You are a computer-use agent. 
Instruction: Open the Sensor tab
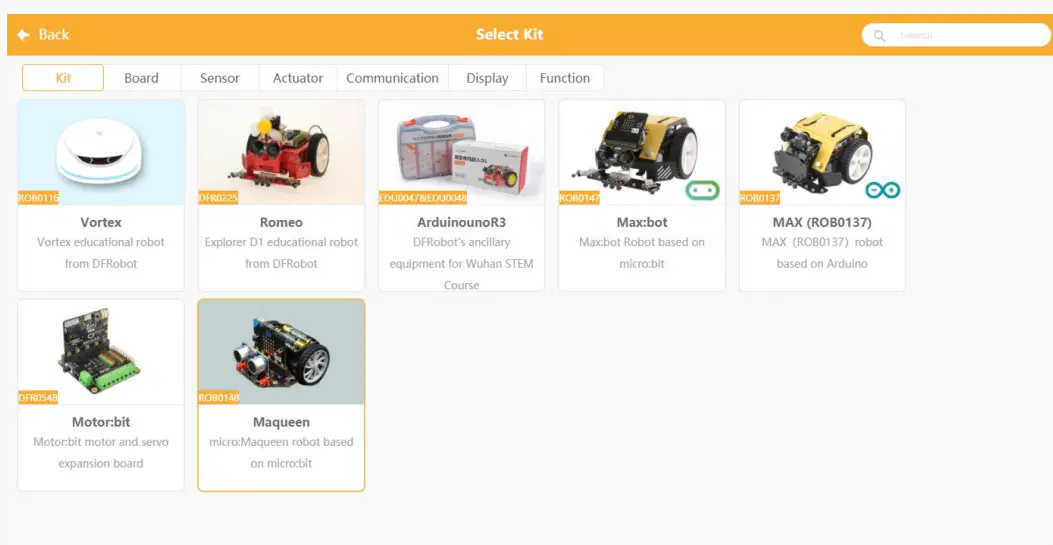[220, 78]
